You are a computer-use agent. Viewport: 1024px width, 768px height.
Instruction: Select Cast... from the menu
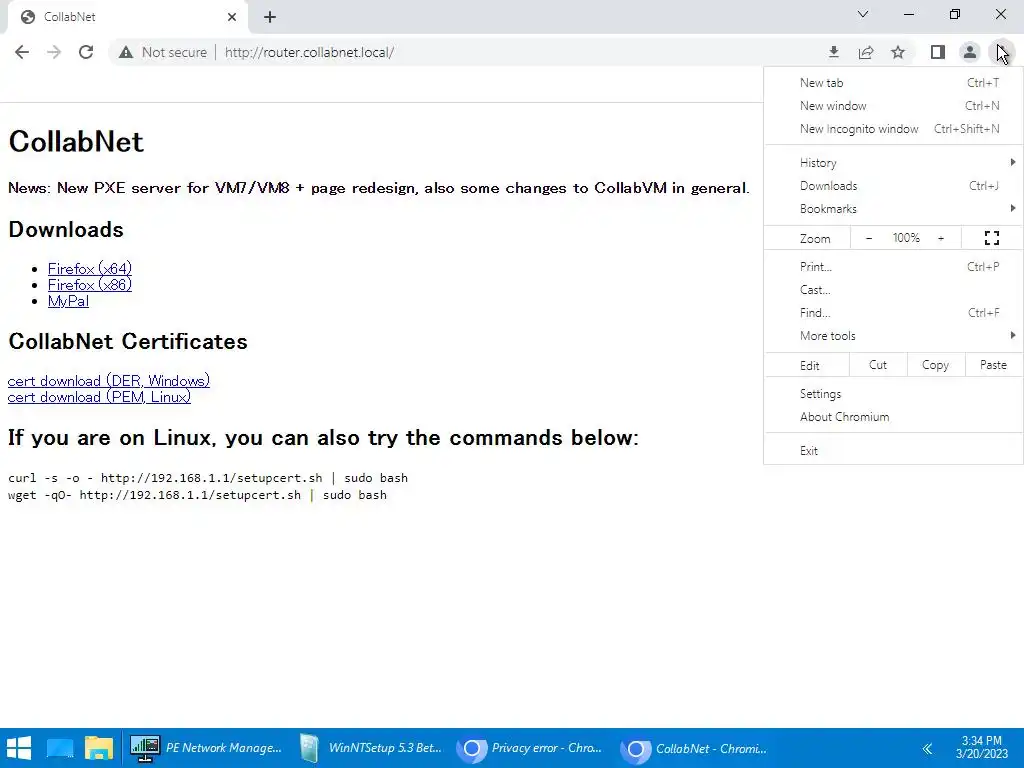[x=893, y=289]
